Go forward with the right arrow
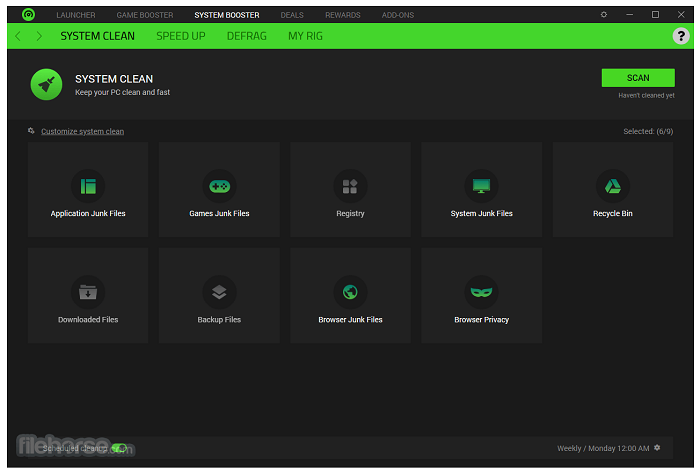 (39, 36)
